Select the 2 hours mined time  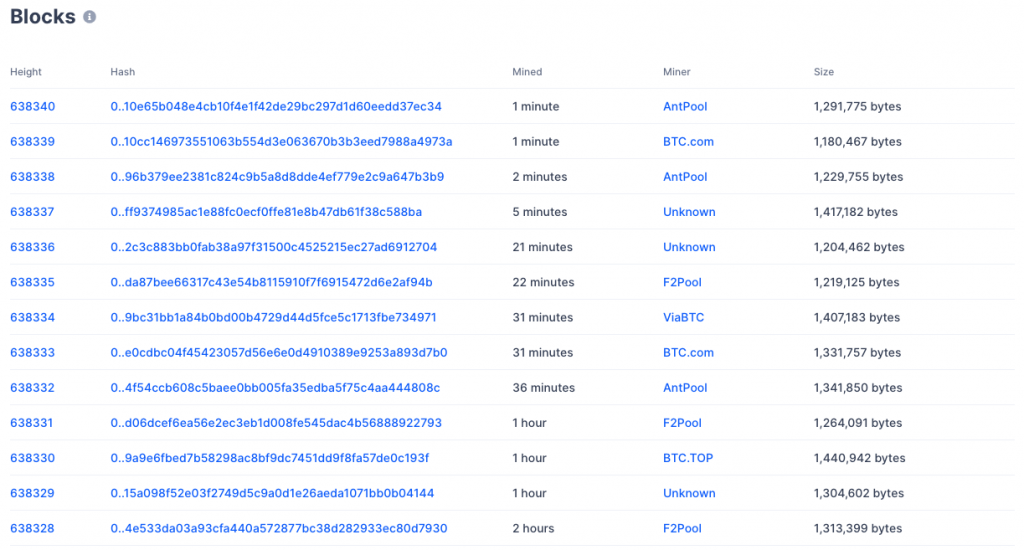534,528
